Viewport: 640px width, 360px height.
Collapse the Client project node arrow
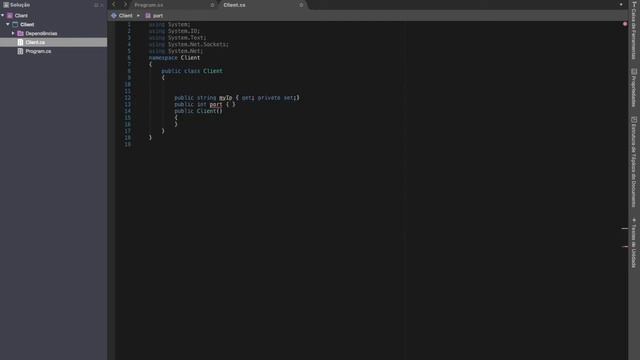(x=8, y=24)
